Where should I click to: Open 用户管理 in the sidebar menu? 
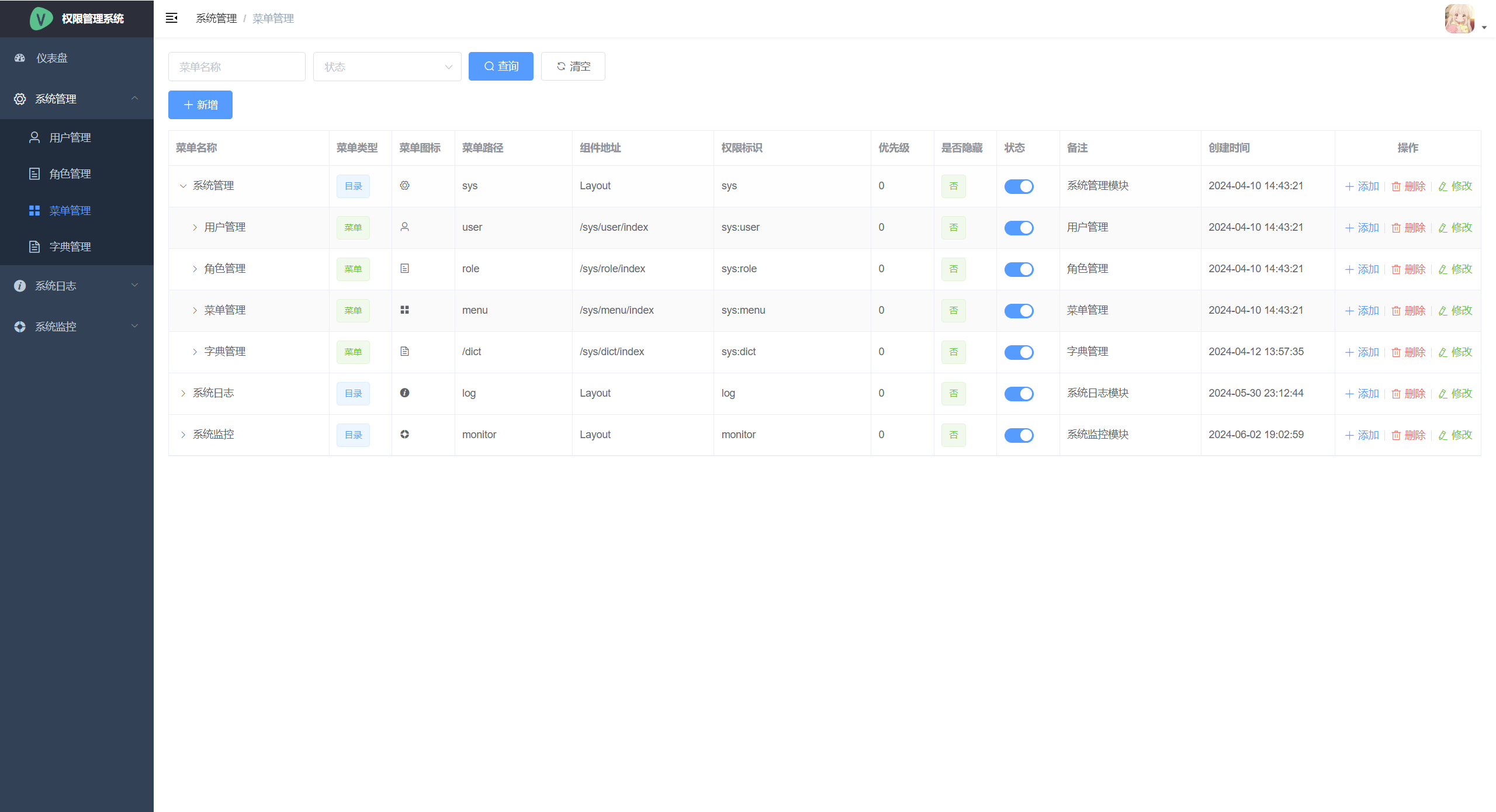point(70,137)
